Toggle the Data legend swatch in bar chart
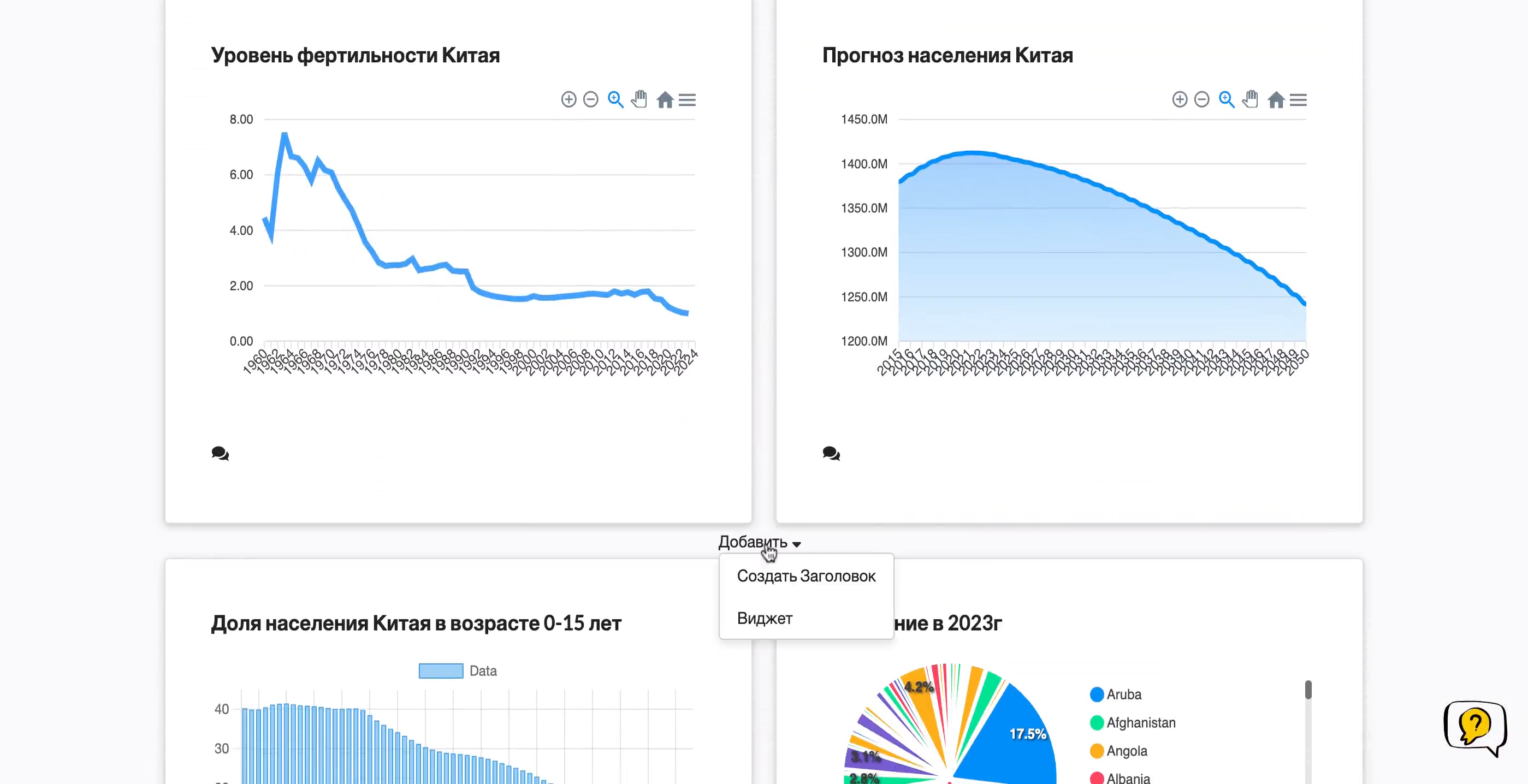The height and width of the screenshot is (784, 1528). (441, 671)
